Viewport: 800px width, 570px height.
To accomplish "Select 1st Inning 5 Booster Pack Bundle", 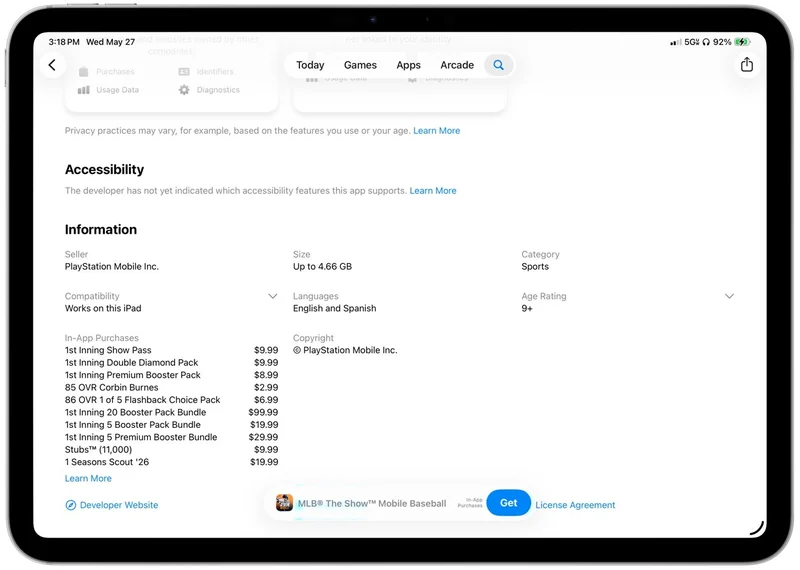I will pos(171,425).
